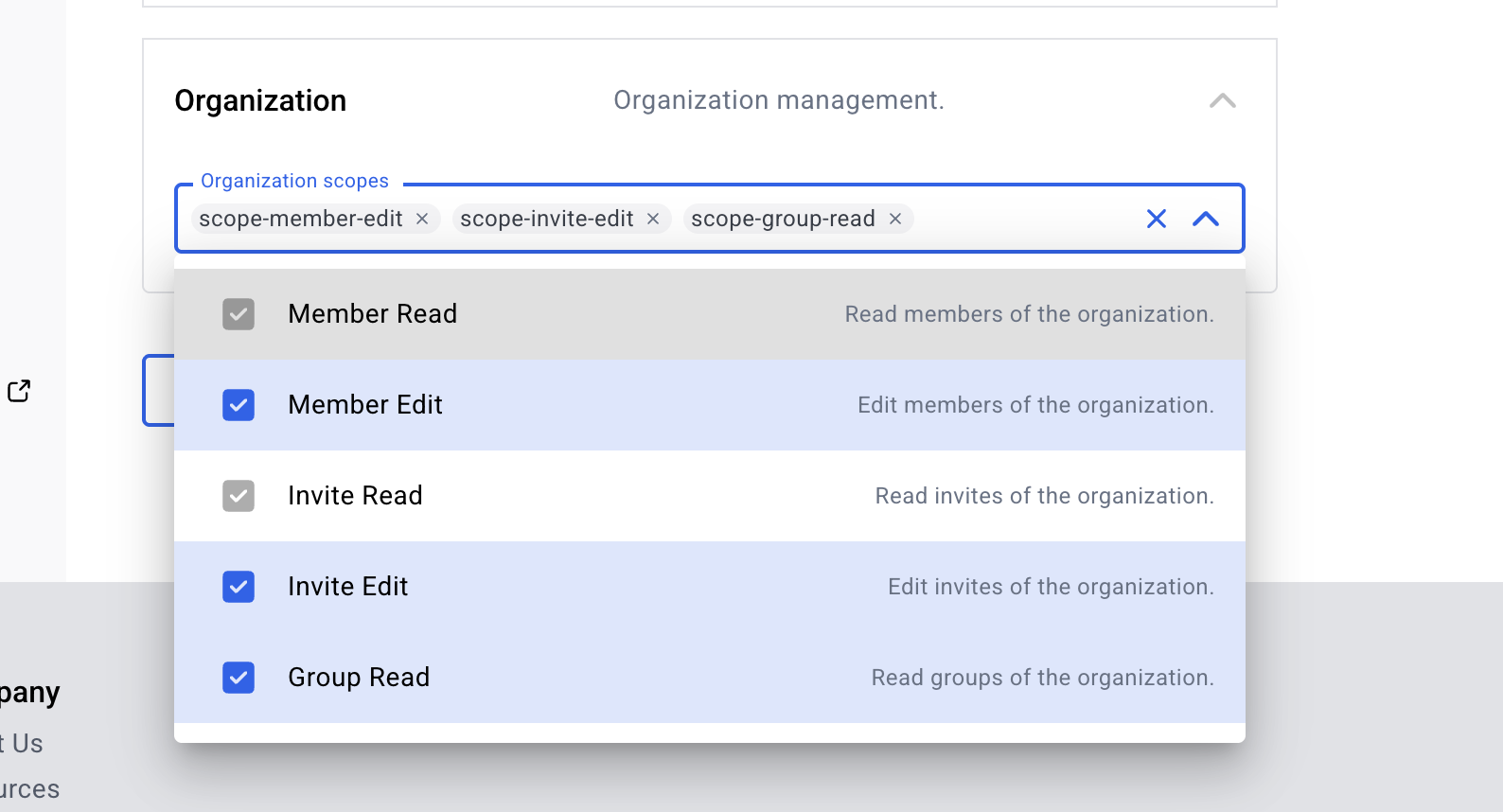Select the Member Read option label
1503x812 pixels.
(x=372, y=314)
